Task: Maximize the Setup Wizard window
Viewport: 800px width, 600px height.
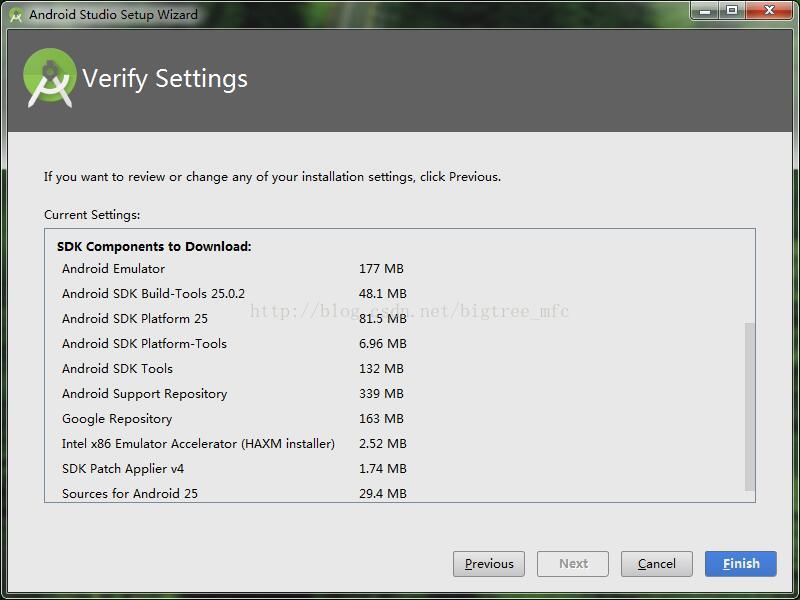Action: click(732, 11)
